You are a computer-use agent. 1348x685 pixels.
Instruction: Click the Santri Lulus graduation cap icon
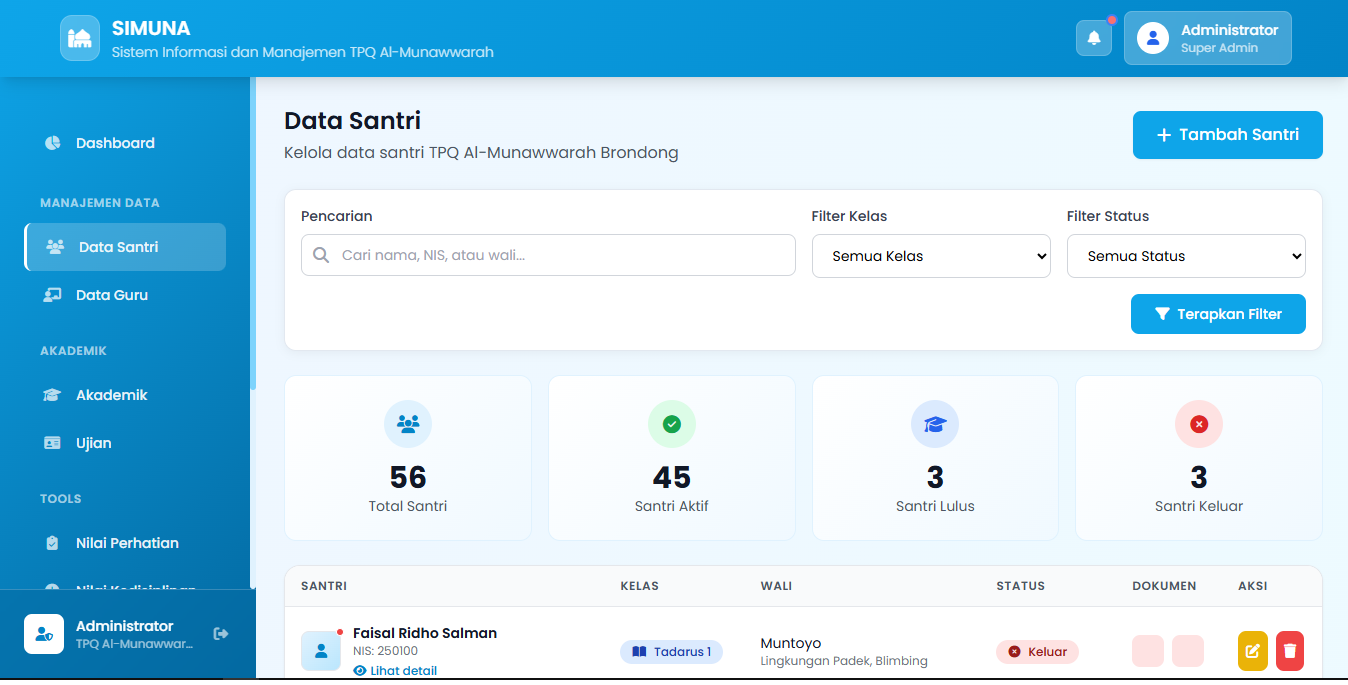(934, 424)
